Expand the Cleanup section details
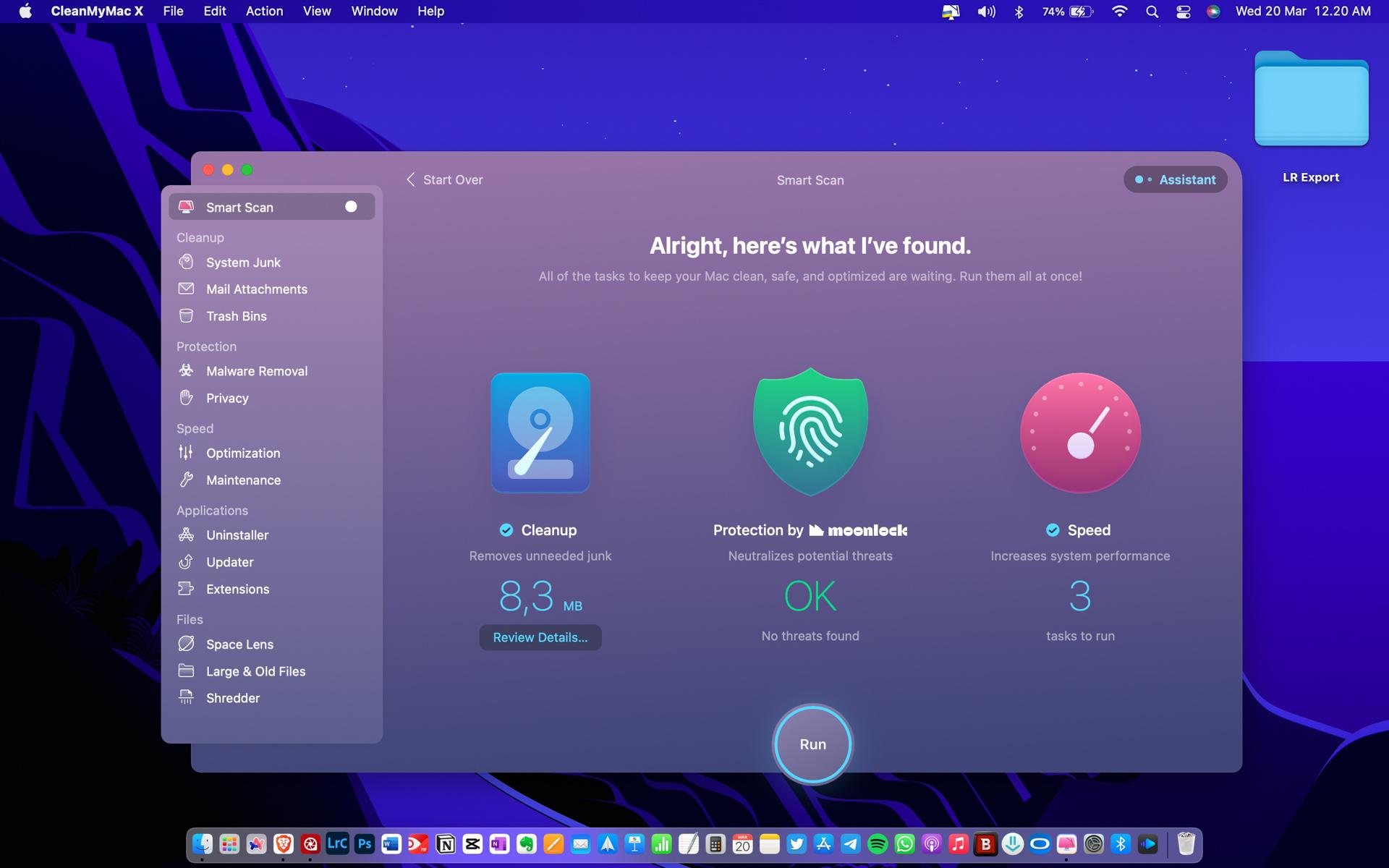The image size is (1389, 868). pyautogui.click(x=540, y=637)
